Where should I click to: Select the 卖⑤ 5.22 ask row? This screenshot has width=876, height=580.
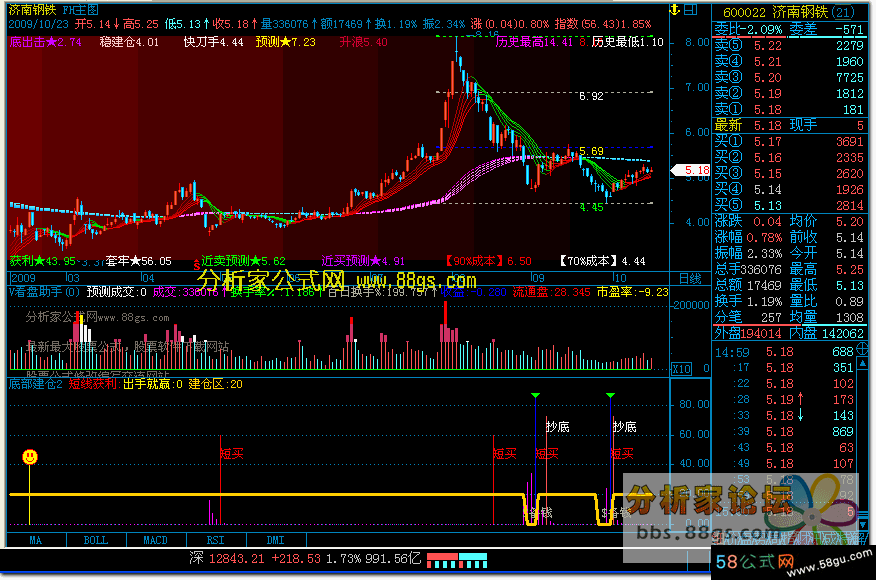point(789,45)
